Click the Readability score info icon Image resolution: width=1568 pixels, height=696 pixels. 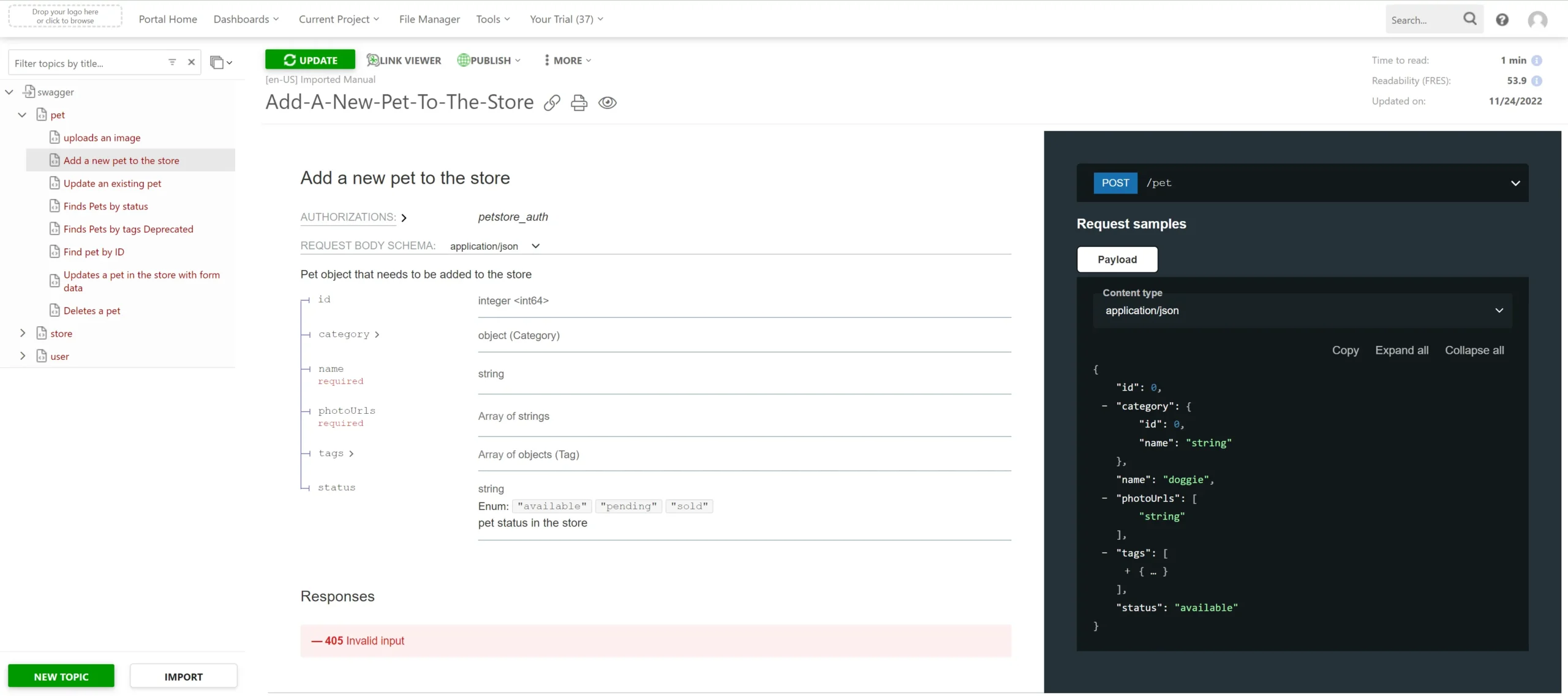coord(1538,80)
